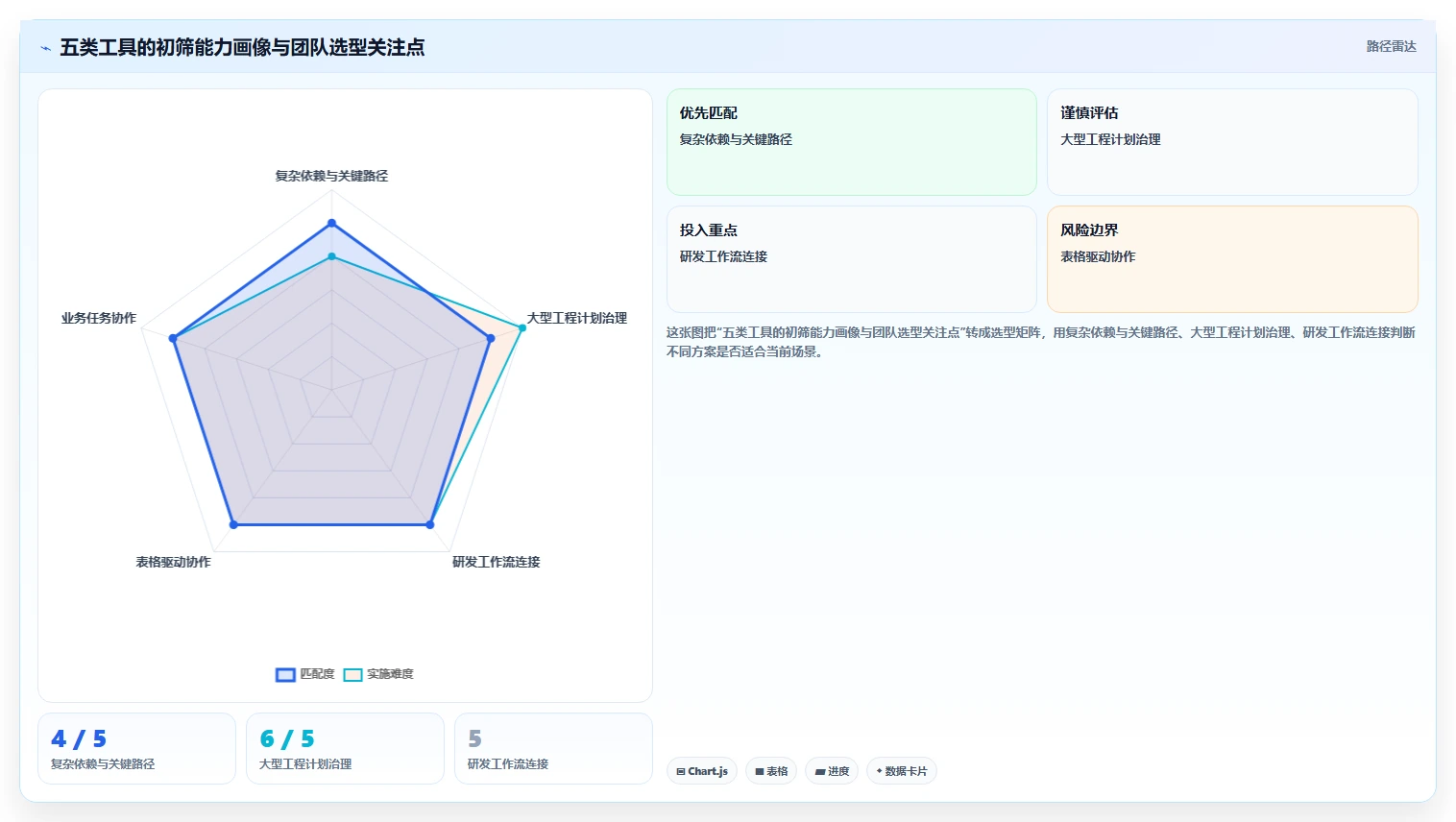
Task: Click the blue data point at 研发工作流连接
Action: [429, 524]
